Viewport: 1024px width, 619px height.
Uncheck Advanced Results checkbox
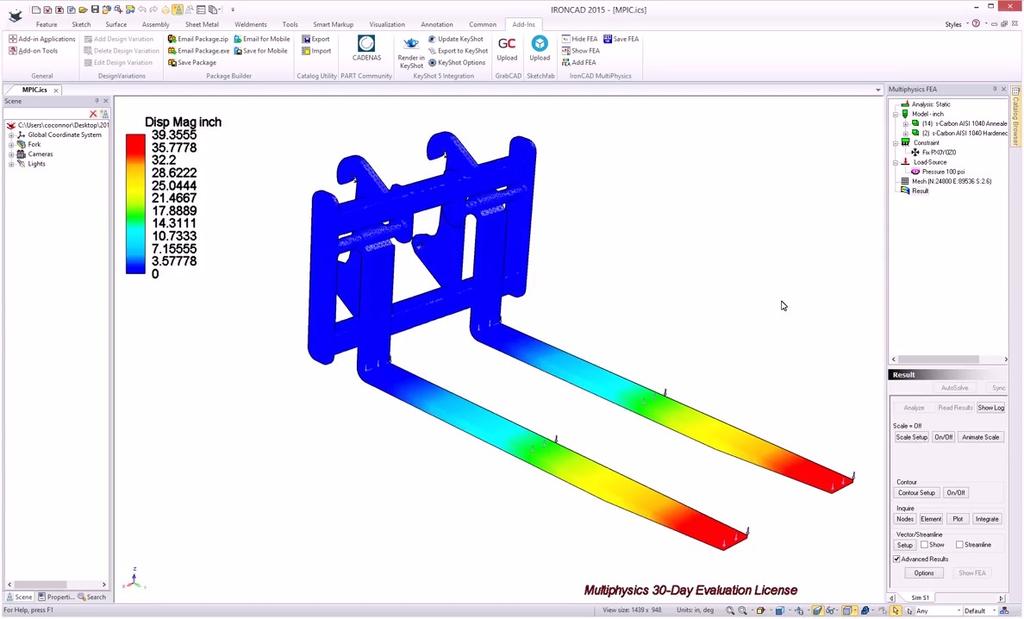(897, 560)
